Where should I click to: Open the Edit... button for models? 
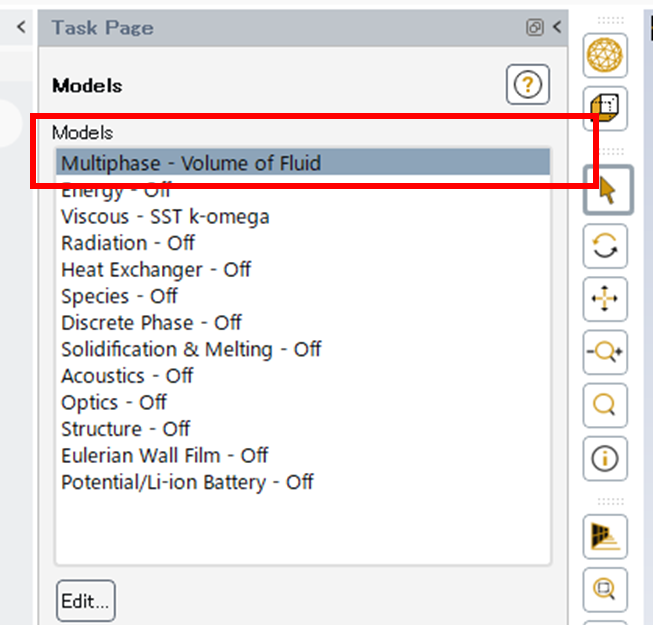click(x=86, y=600)
